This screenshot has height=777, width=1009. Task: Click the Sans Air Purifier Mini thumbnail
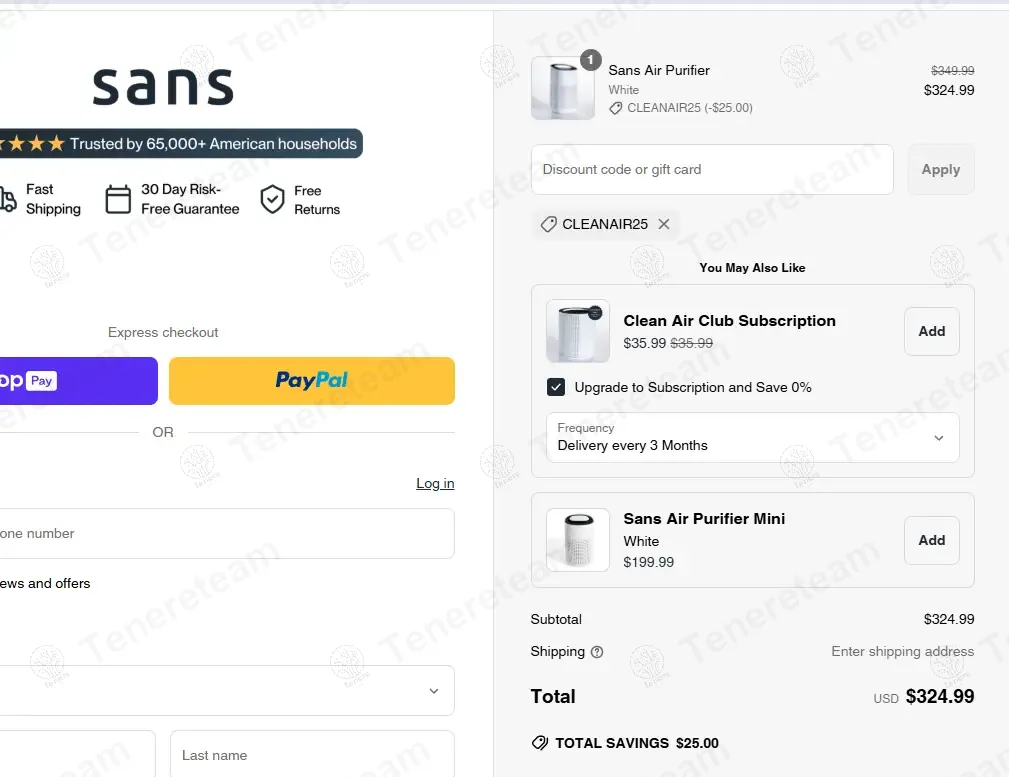coord(578,540)
